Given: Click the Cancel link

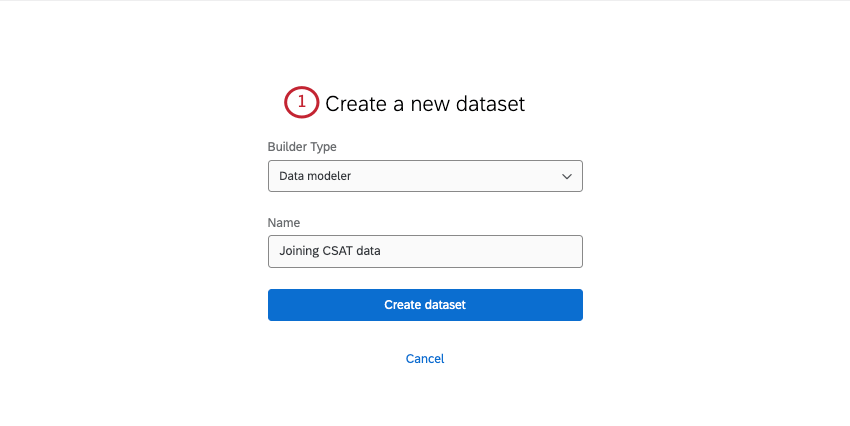Looking at the screenshot, I should coord(425,359).
